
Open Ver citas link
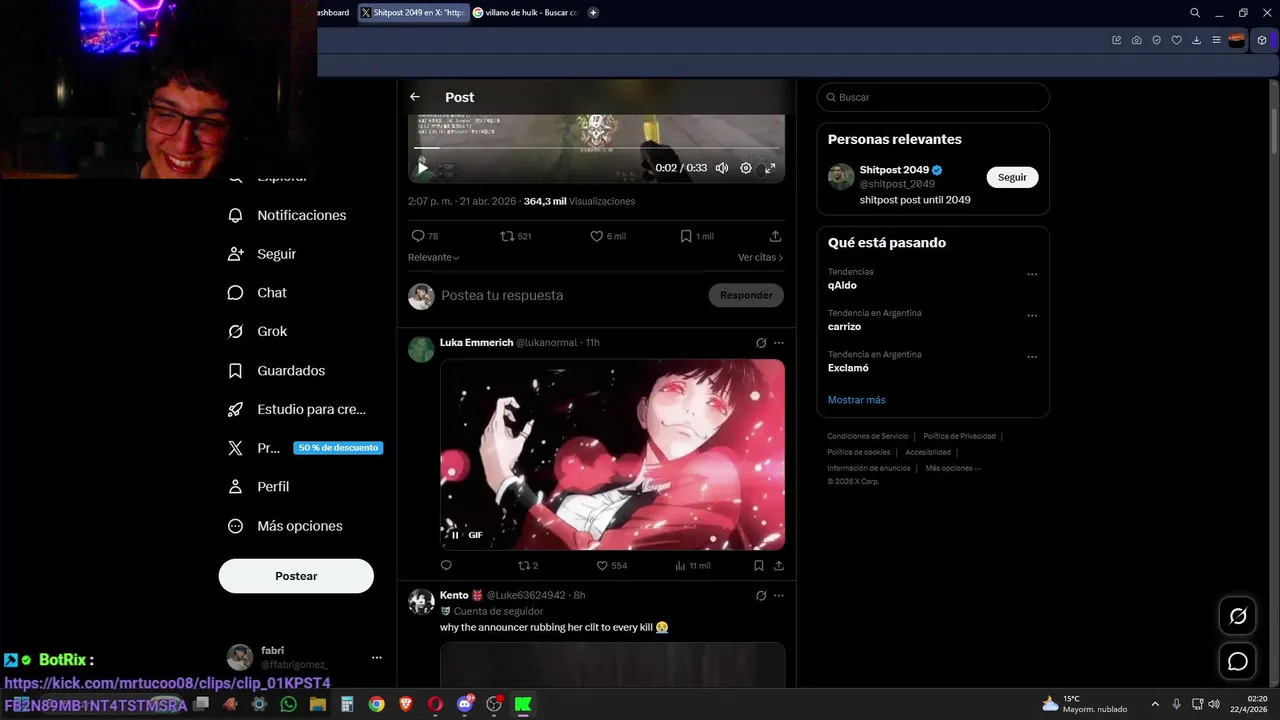760,257
